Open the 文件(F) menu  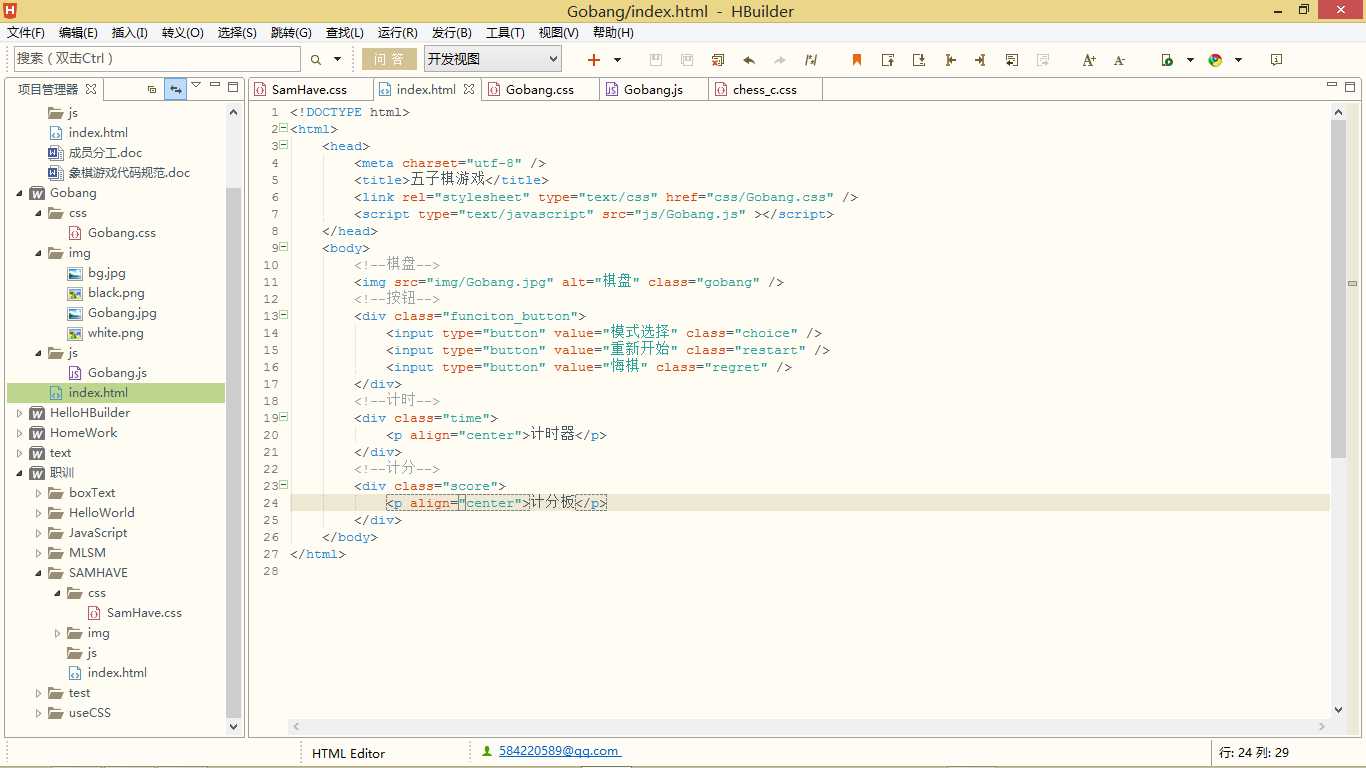coord(26,33)
